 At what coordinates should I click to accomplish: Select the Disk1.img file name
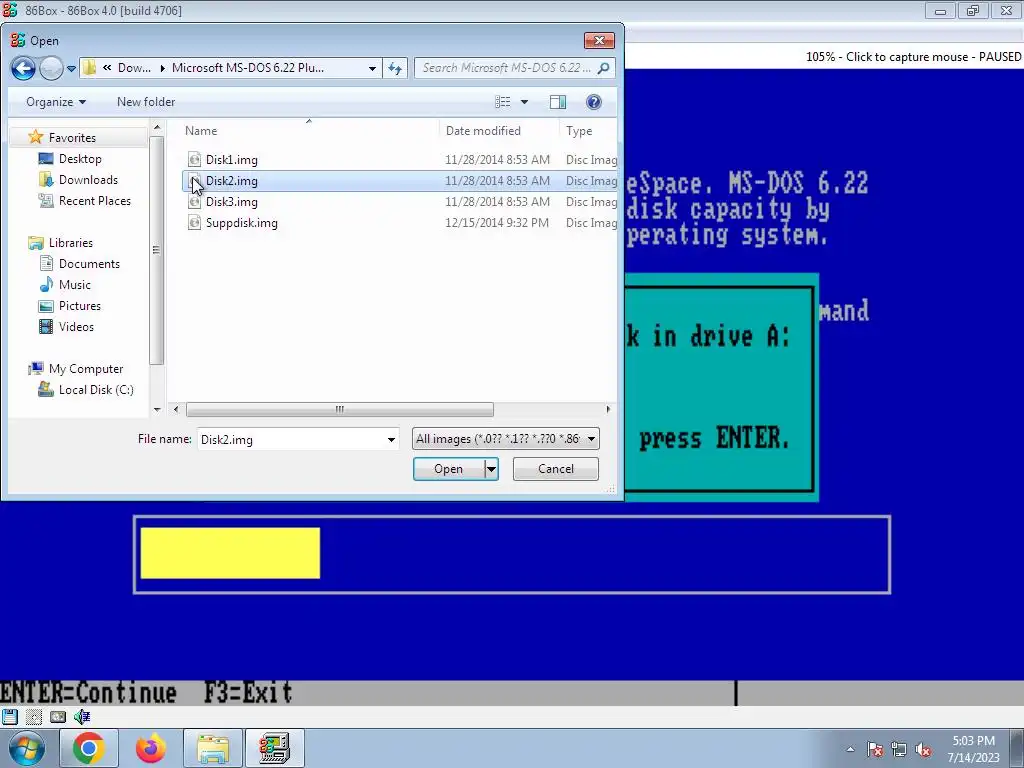[232, 160]
